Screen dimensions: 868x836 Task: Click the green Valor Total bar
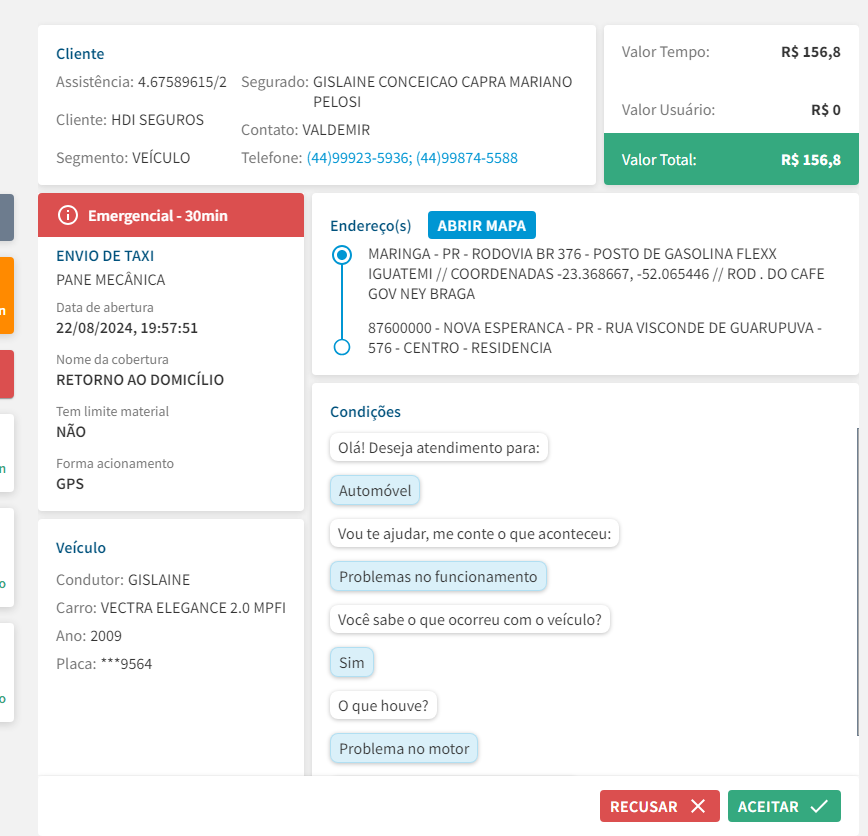(x=731, y=160)
